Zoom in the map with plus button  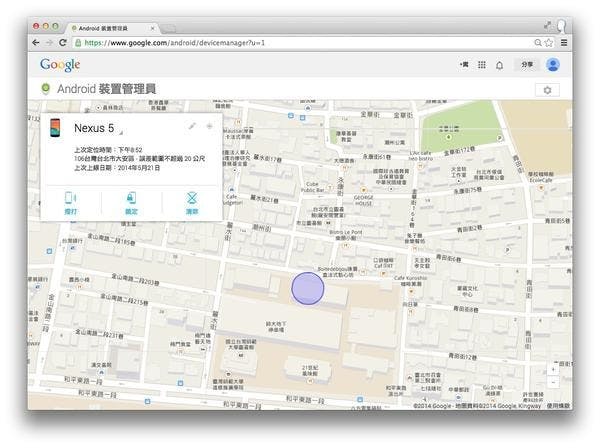[555, 370]
